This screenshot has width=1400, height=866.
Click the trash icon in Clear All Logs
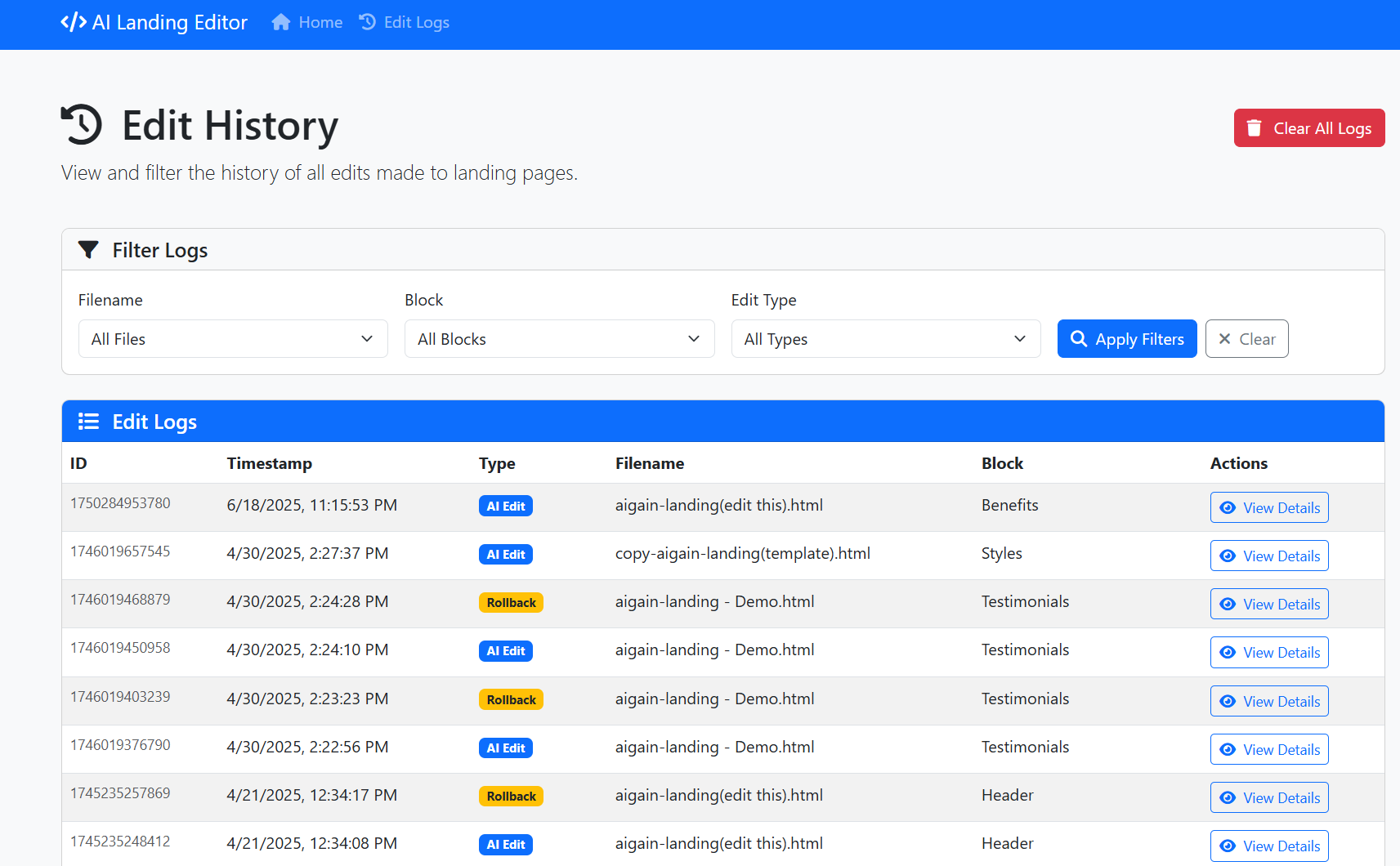[1255, 128]
